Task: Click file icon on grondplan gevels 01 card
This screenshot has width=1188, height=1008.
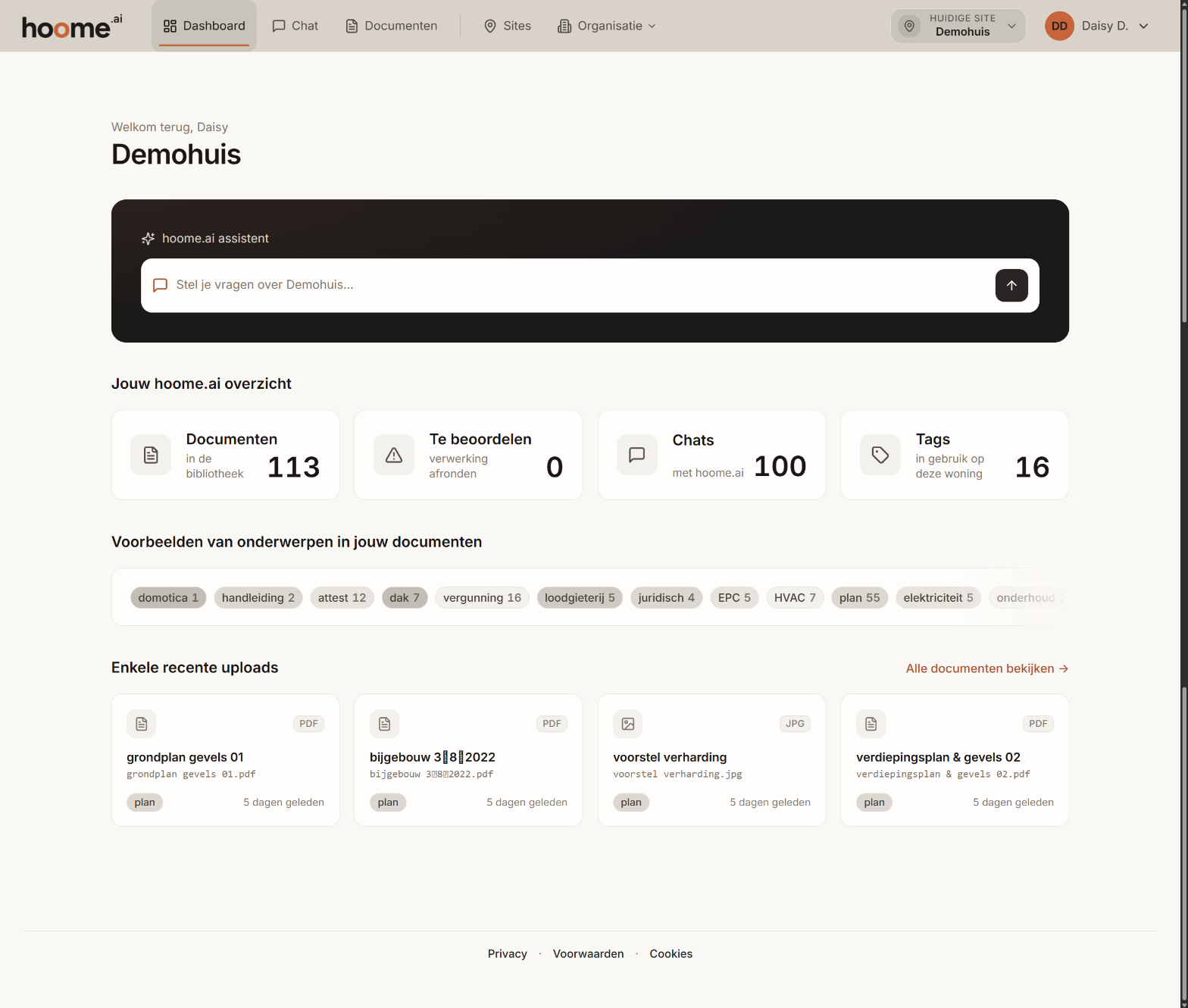Action: coord(142,724)
